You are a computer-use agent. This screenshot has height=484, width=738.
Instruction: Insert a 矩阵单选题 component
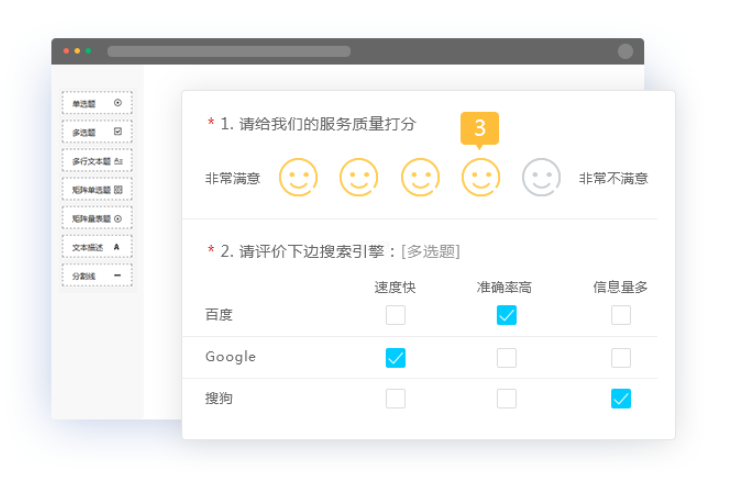[97, 190]
